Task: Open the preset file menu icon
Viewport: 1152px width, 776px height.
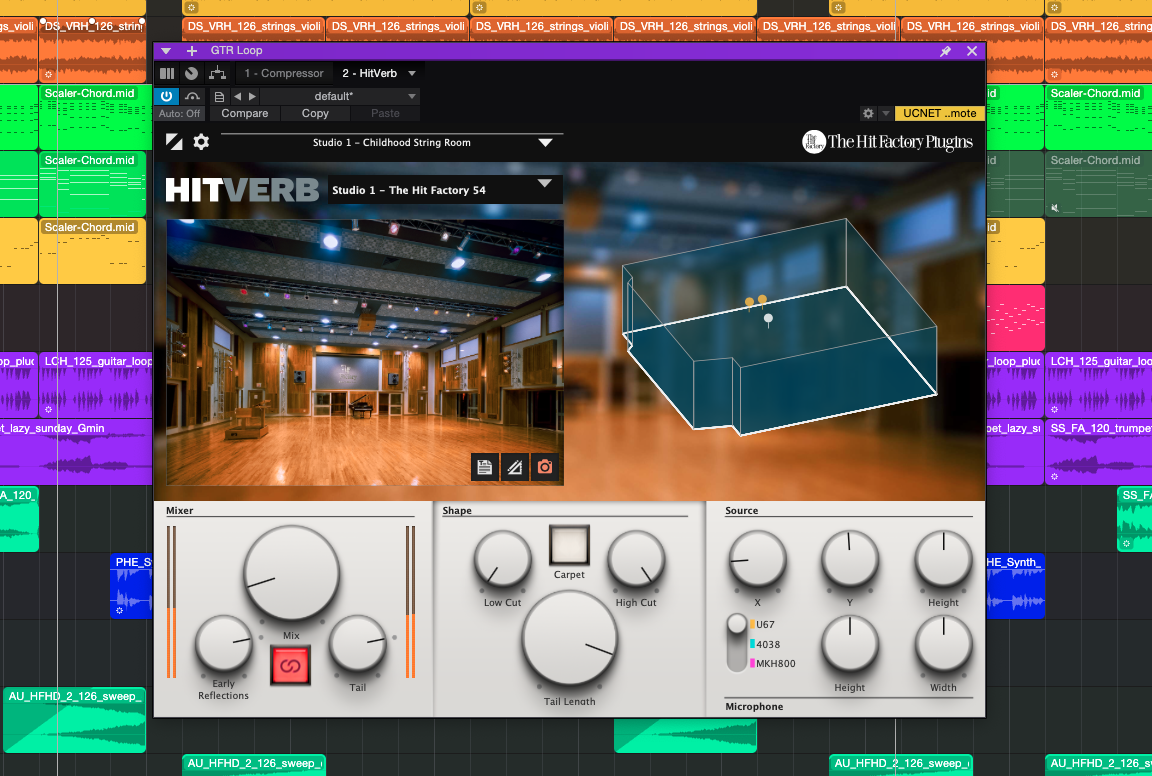Action: click(x=219, y=96)
